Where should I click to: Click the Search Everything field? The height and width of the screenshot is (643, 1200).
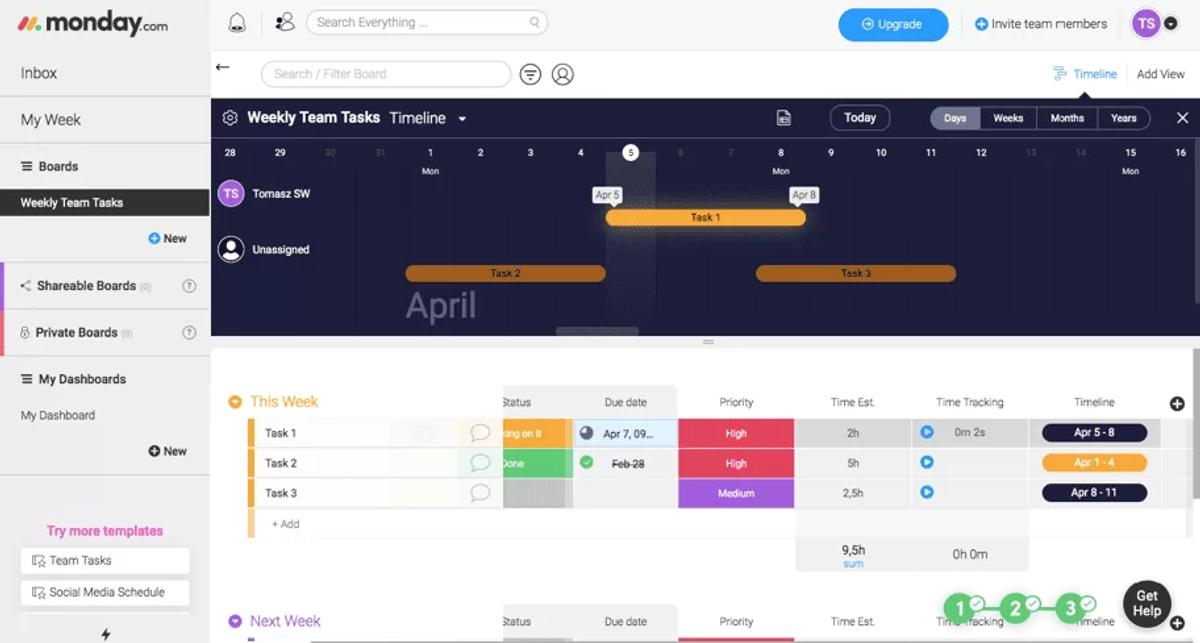(427, 22)
